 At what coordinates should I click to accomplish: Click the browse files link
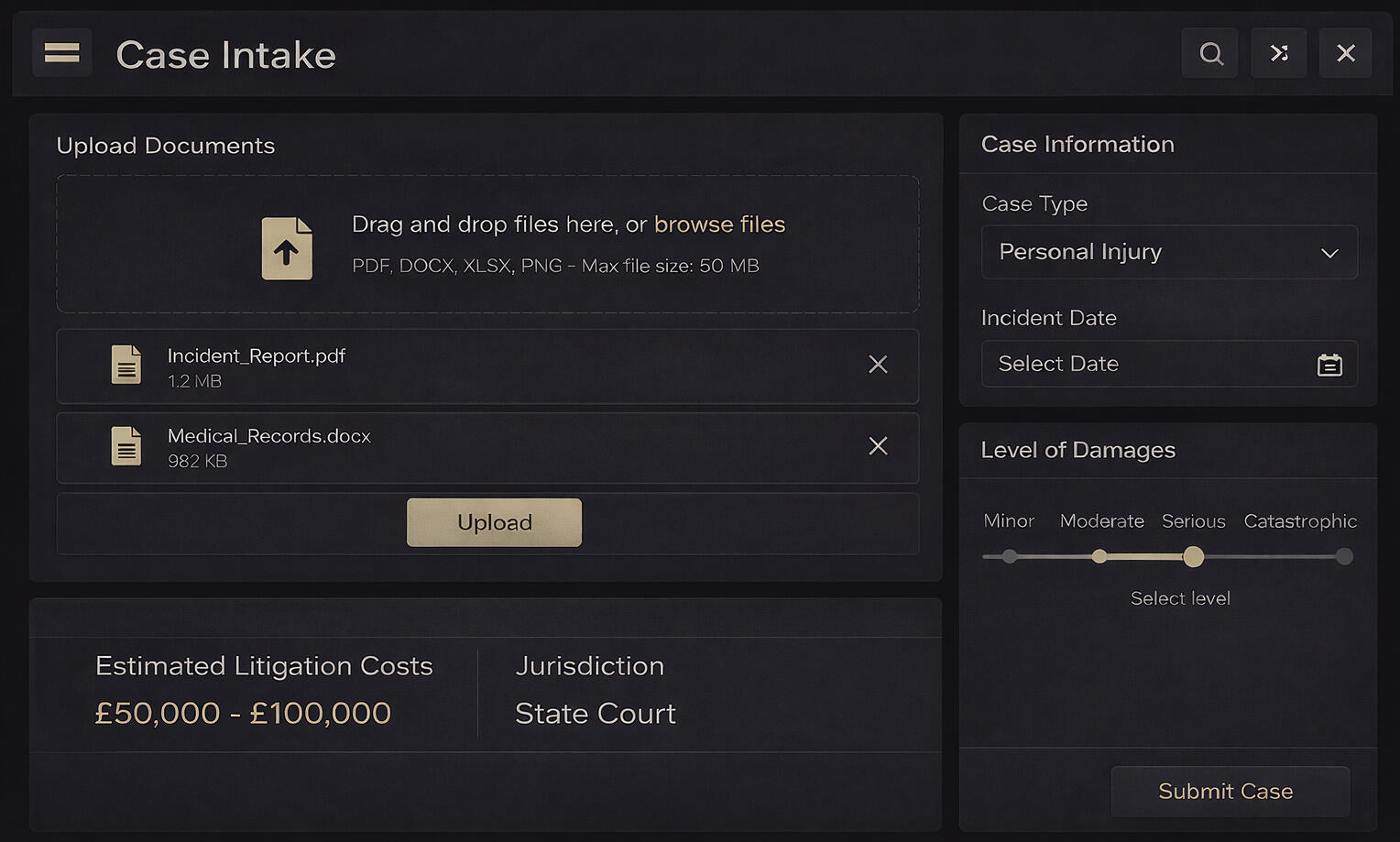[x=719, y=224]
